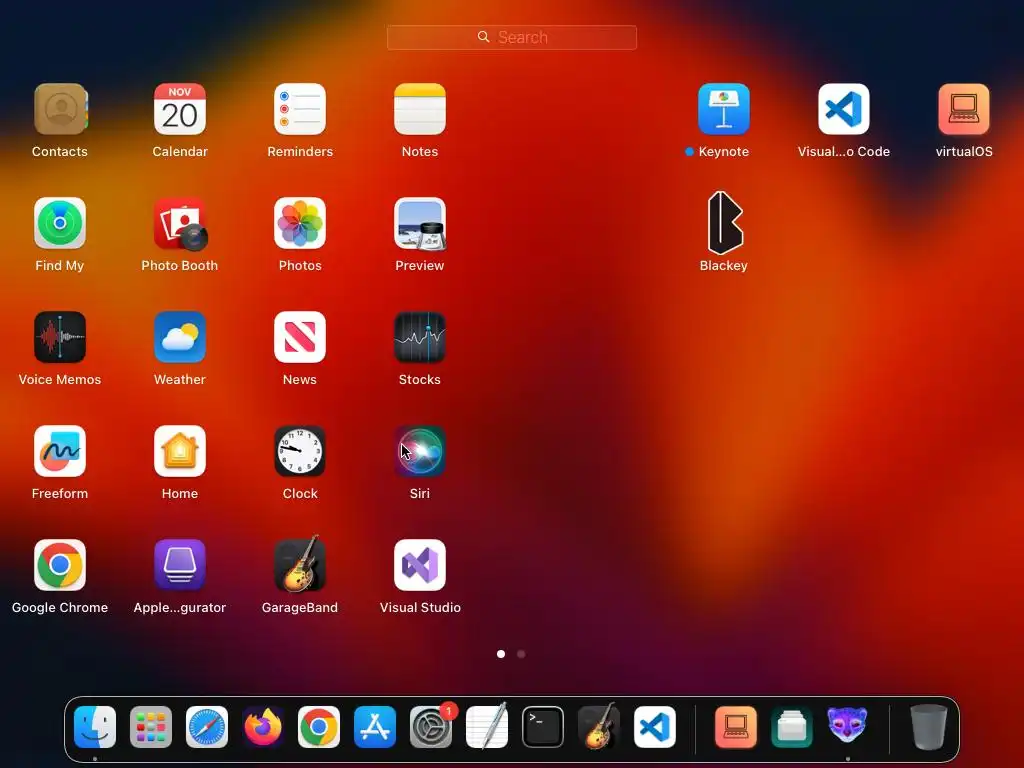The width and height of the screenshot is (1024, 768).
Task: Open Google Chrome from Launchpad grid
Action: [x=60, y=565]
